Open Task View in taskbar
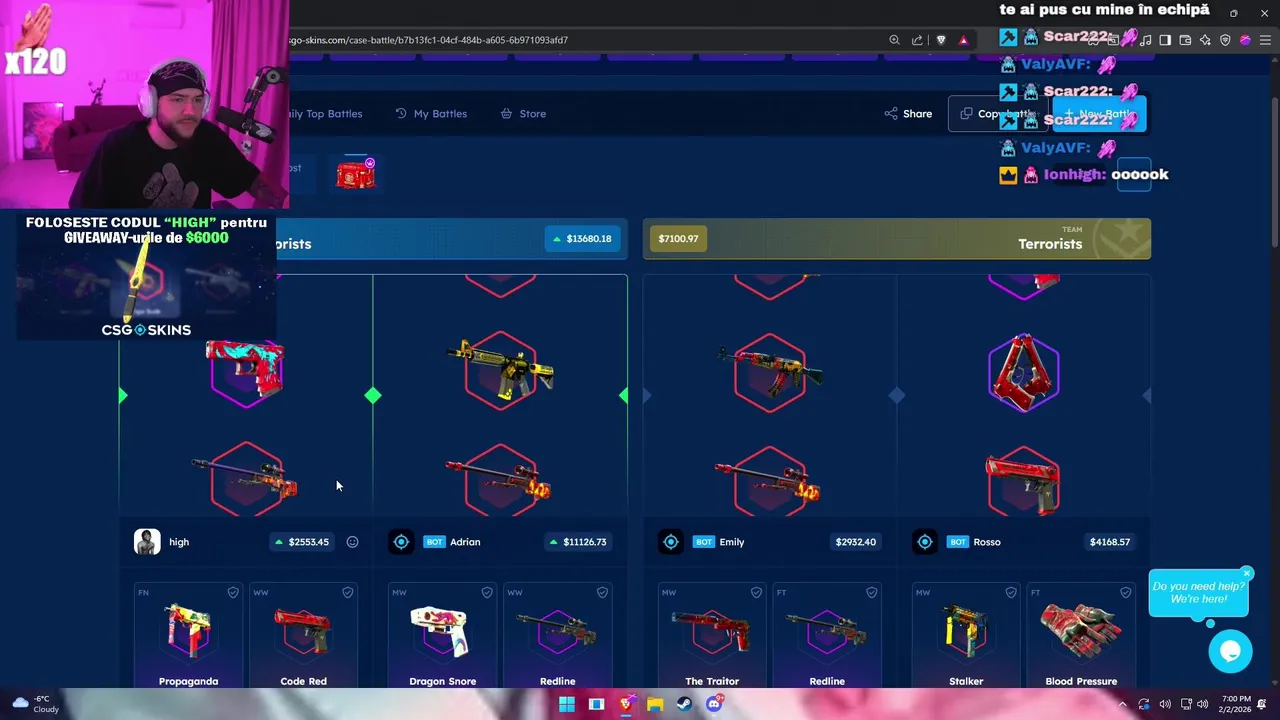 [596, 704]
